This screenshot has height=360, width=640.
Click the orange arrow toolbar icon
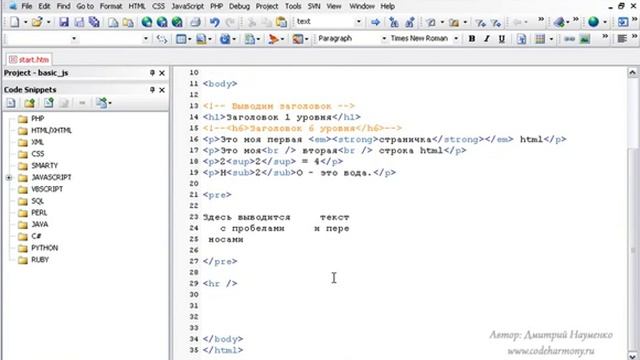tap(273, 39)
